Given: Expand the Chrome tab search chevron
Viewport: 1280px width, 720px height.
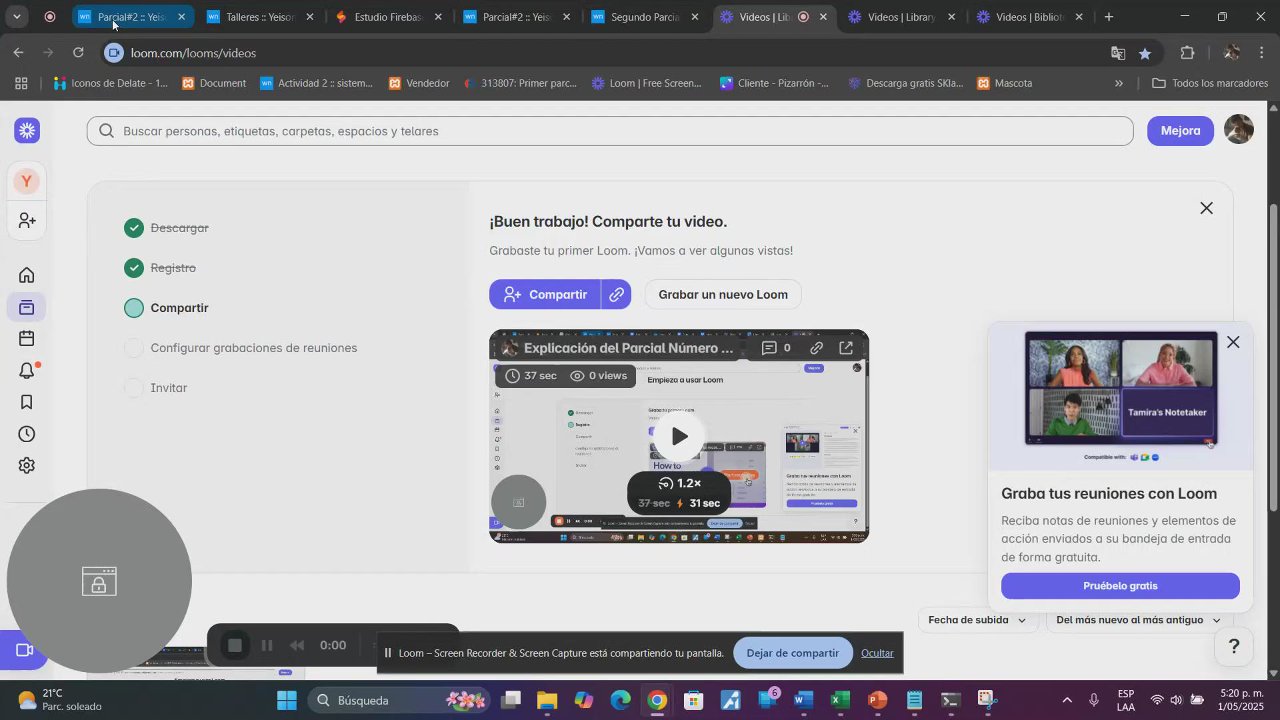Looking at the screenshot, I should click(17, 17).
